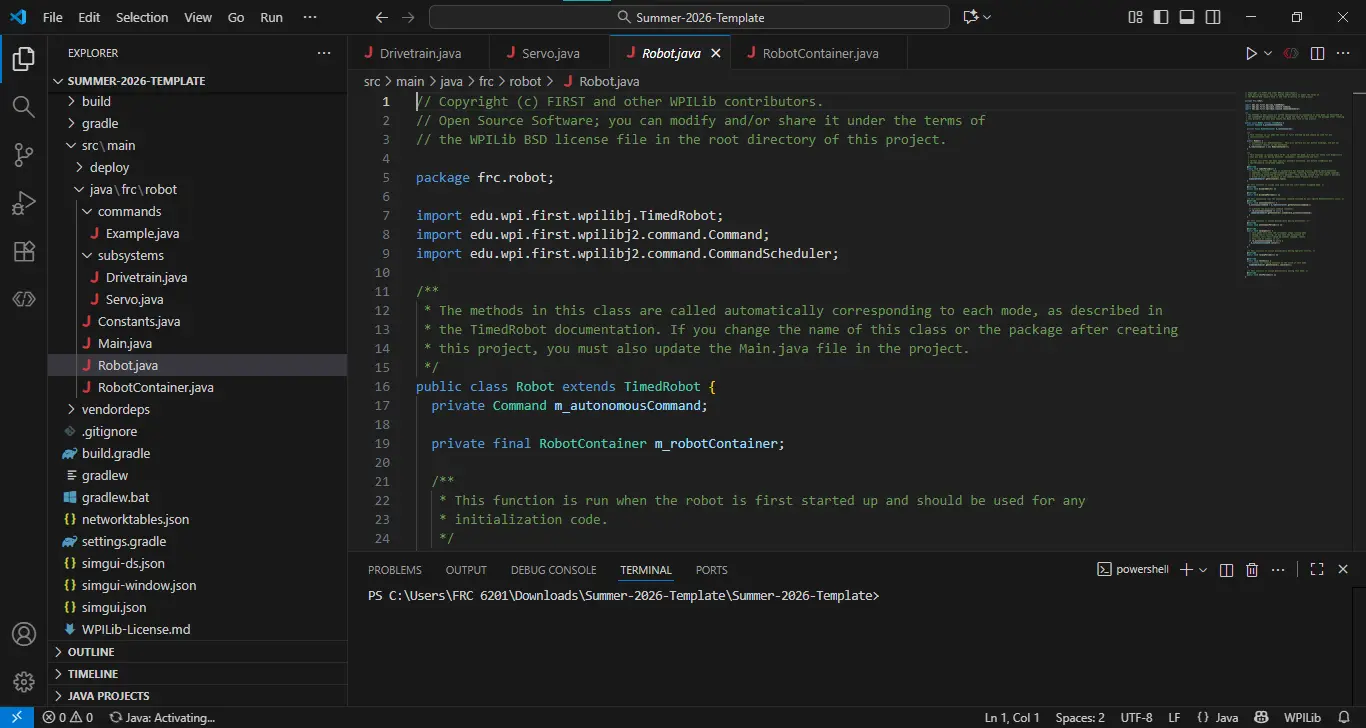Toggle the bottom panel visibility
The image size is (1366, 728).
1187,17
